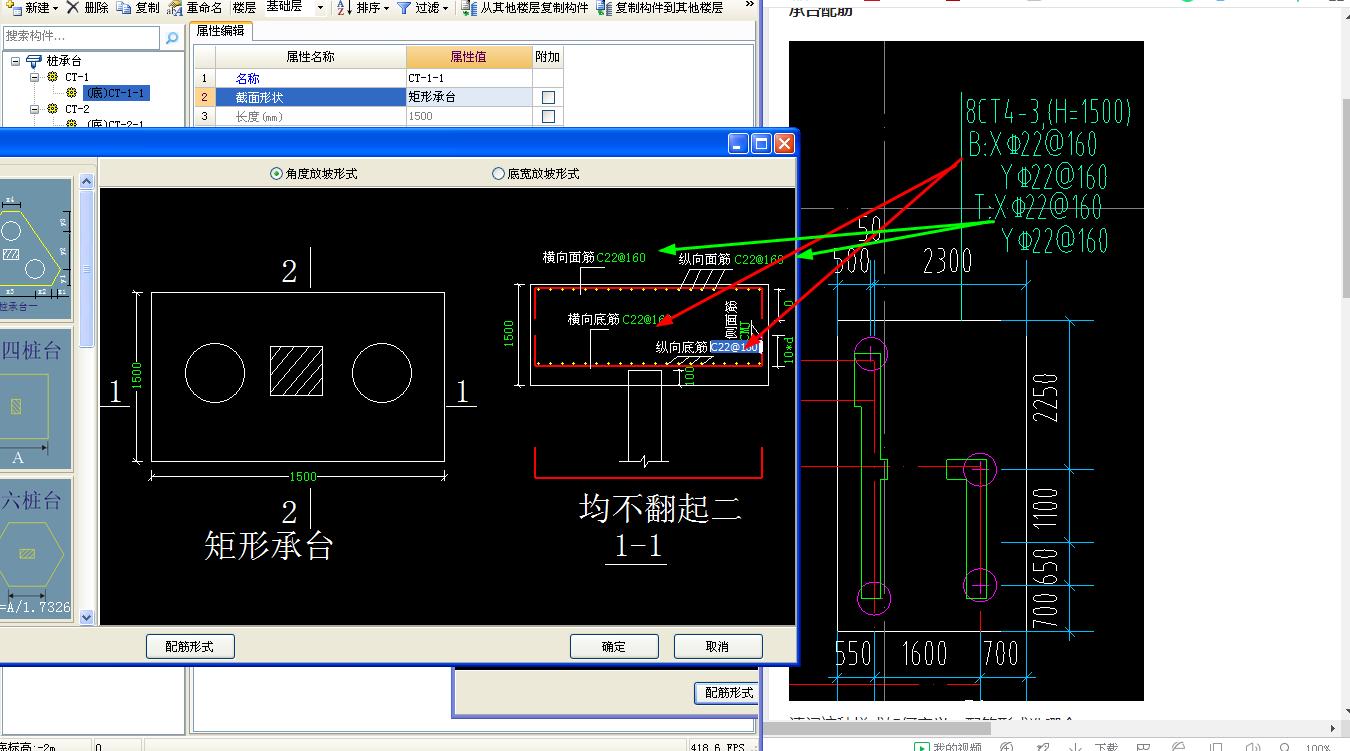Click the gear icon next to CT-1

(53, 77)
